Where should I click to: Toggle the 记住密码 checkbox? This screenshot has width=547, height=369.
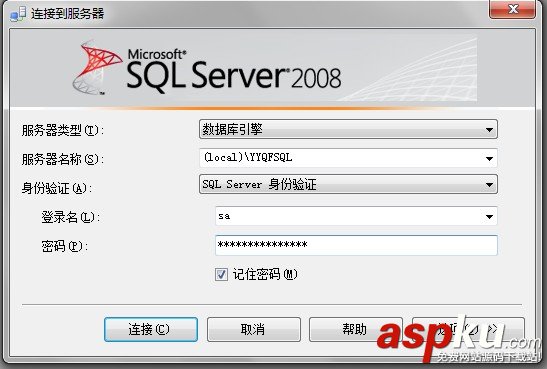pos(221,274)
